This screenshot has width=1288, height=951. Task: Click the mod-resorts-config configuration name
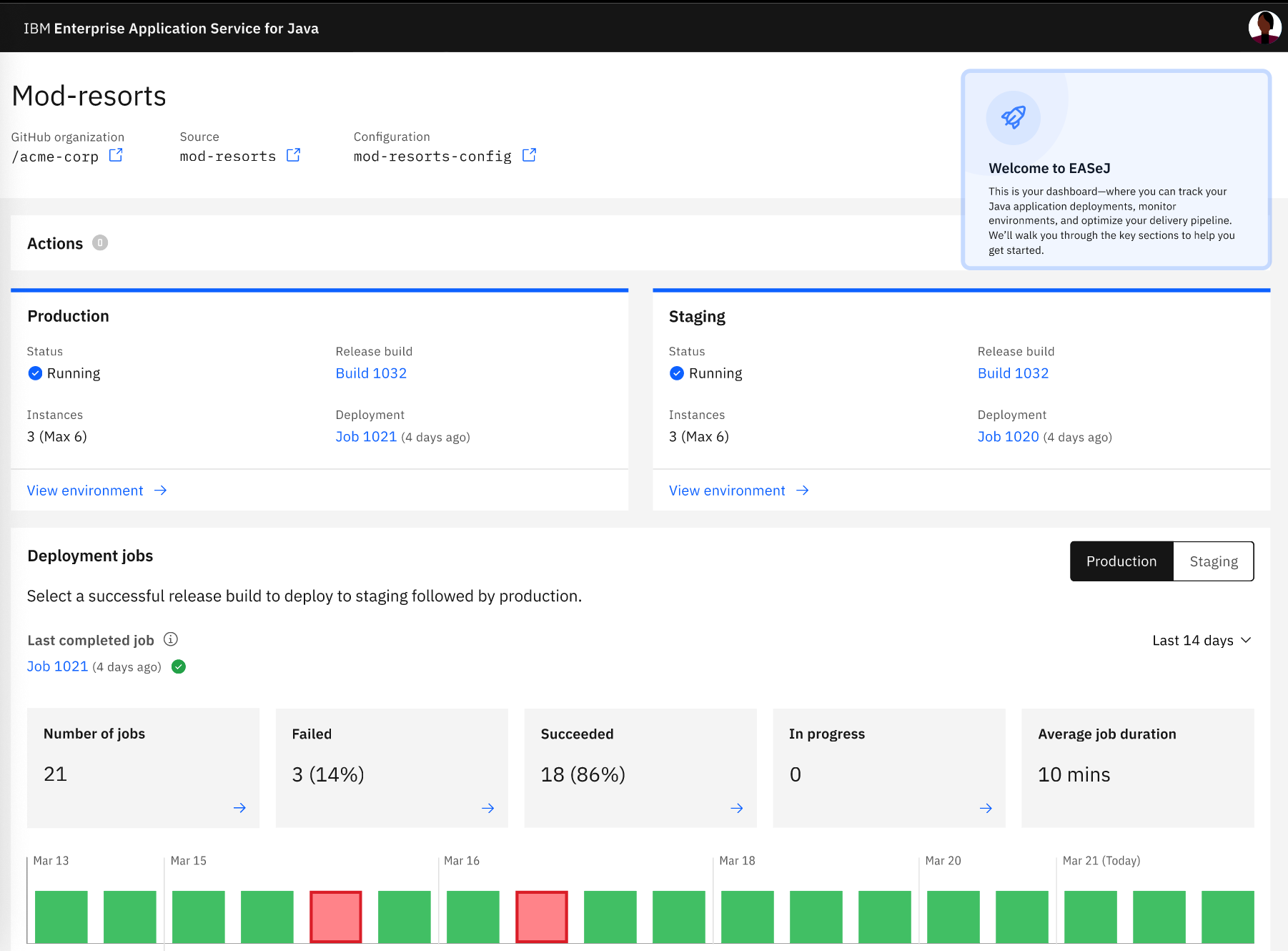click(432, 157)
